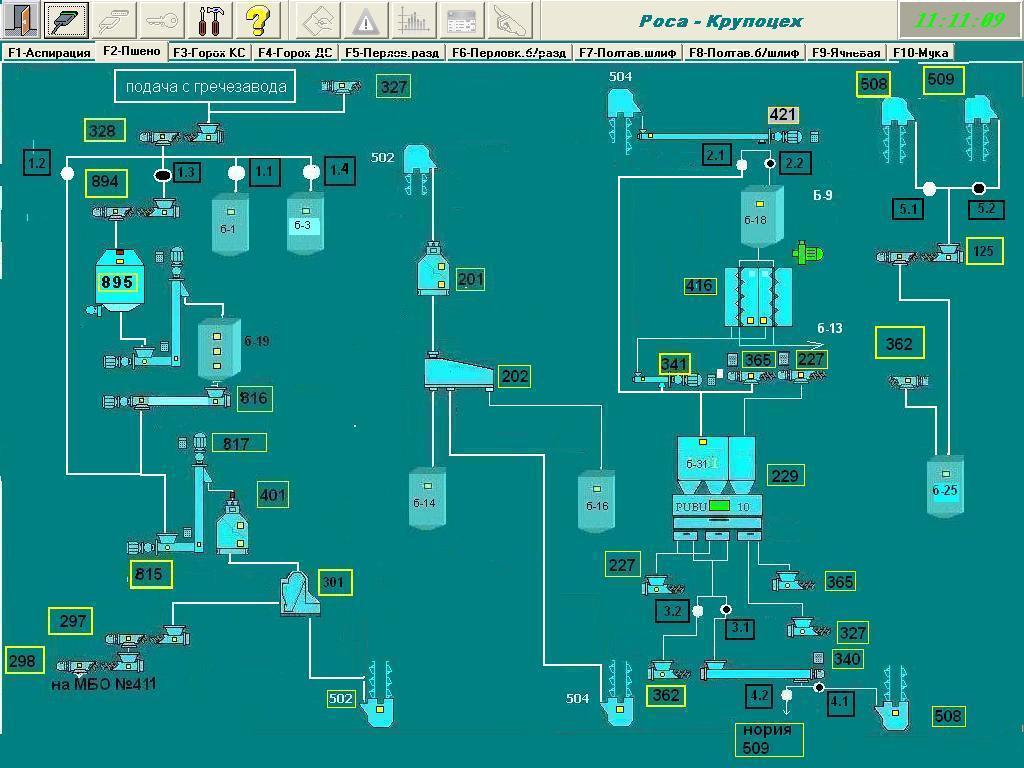Toggle the white valve 1.1 indicator
Screen dimensions: 1024x768
click(236, 173)
